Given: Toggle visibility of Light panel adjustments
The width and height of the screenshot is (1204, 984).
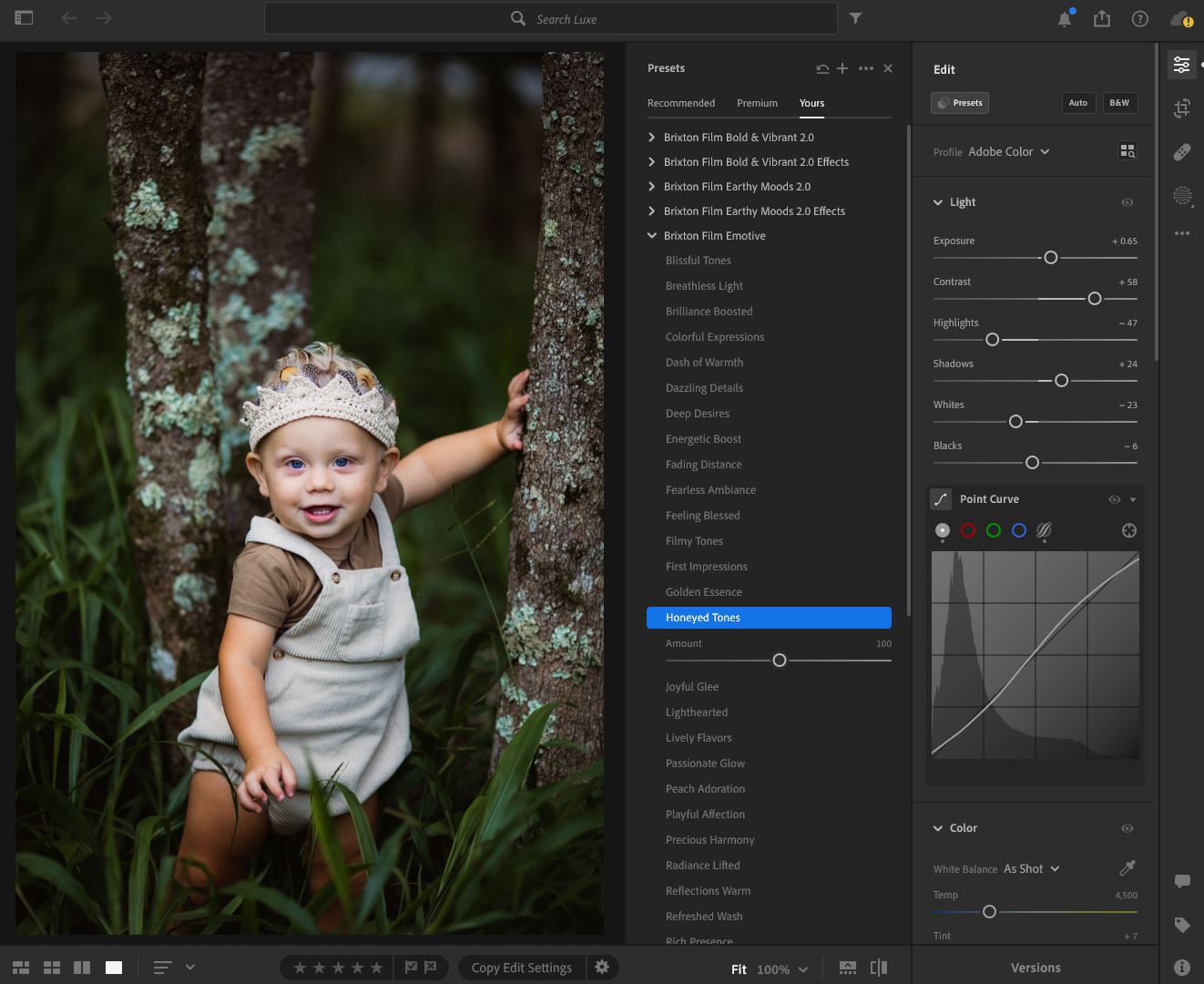Looking at the screenshot, I should point(1127,202).
